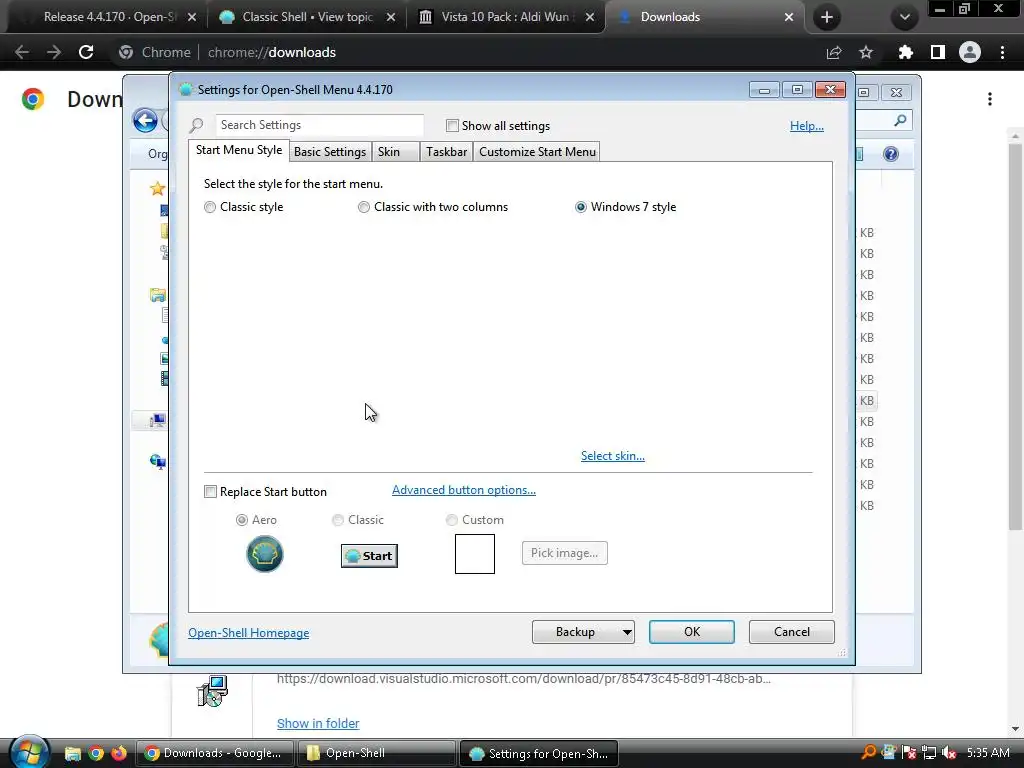Select the Aero button radio
Viewport: 1024px width, 768px height.
click(242, 520)
